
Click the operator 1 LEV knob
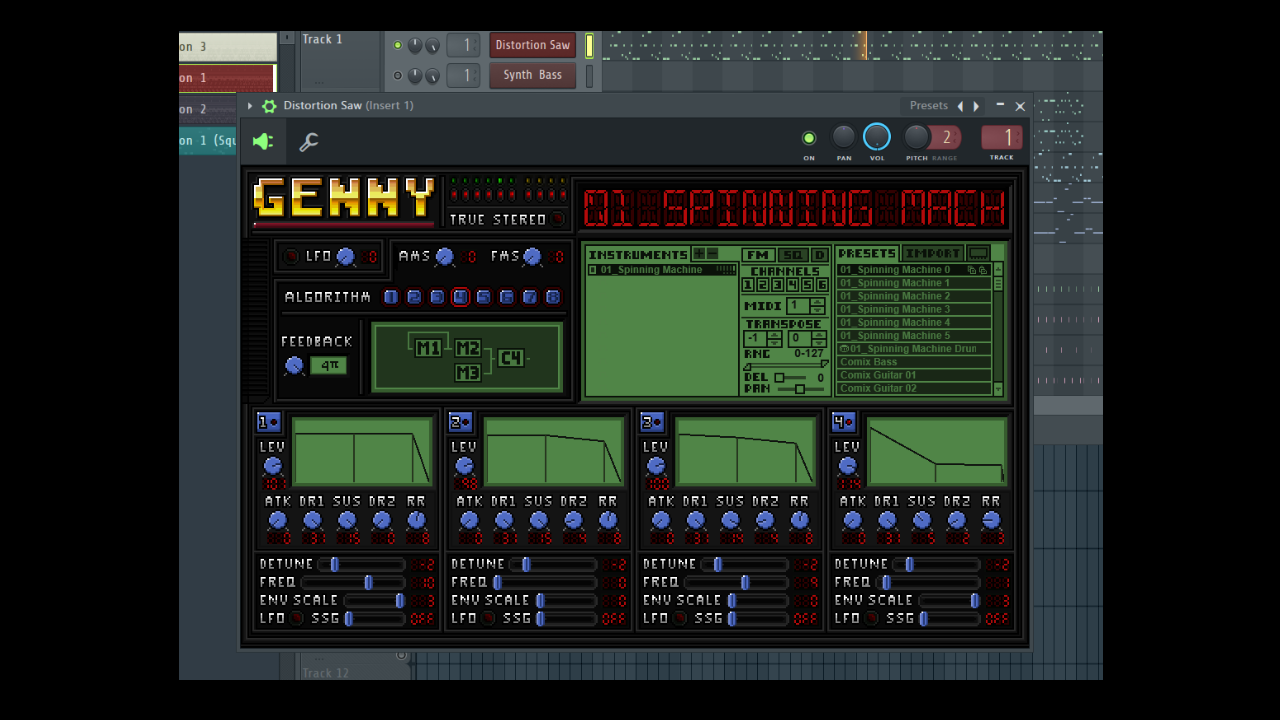click(272, 466)
